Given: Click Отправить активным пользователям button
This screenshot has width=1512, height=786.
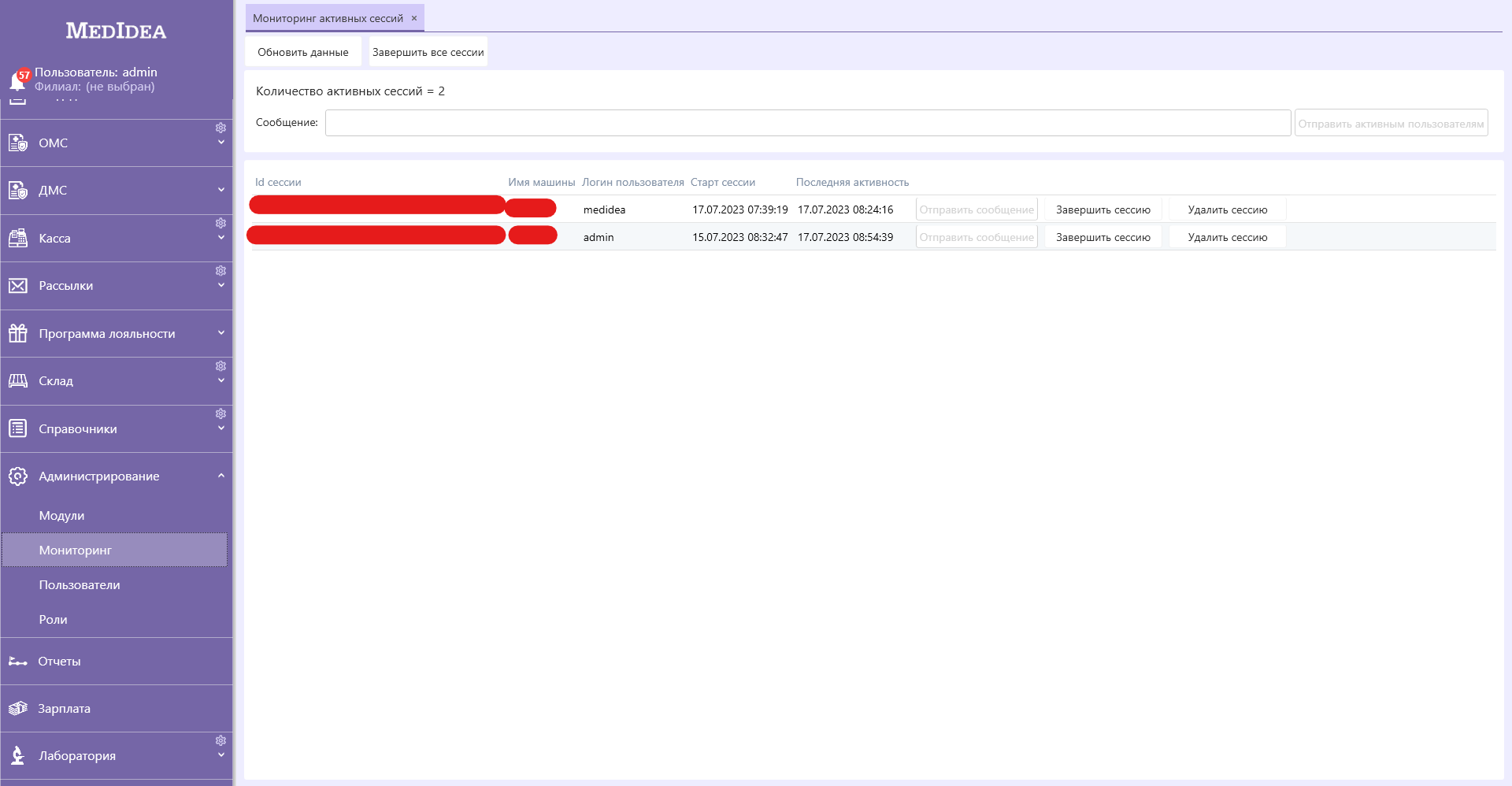Looking at the screenshot, I should (x=1392, y=124).
